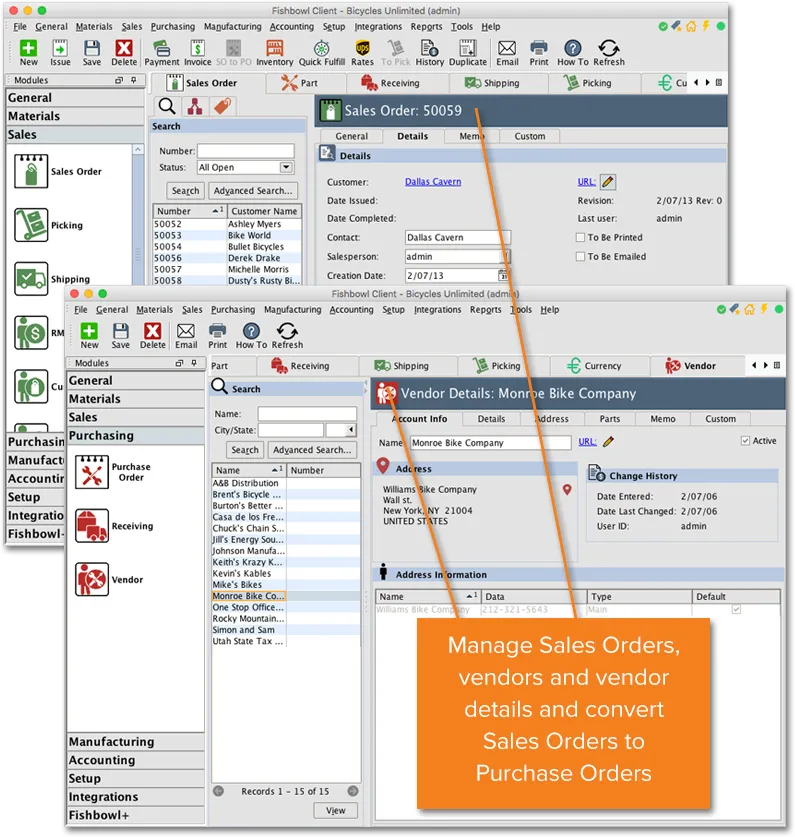Click Advanced Search in Vendor search panel
This screenshot has width=795, height=837.
[312, 450]
